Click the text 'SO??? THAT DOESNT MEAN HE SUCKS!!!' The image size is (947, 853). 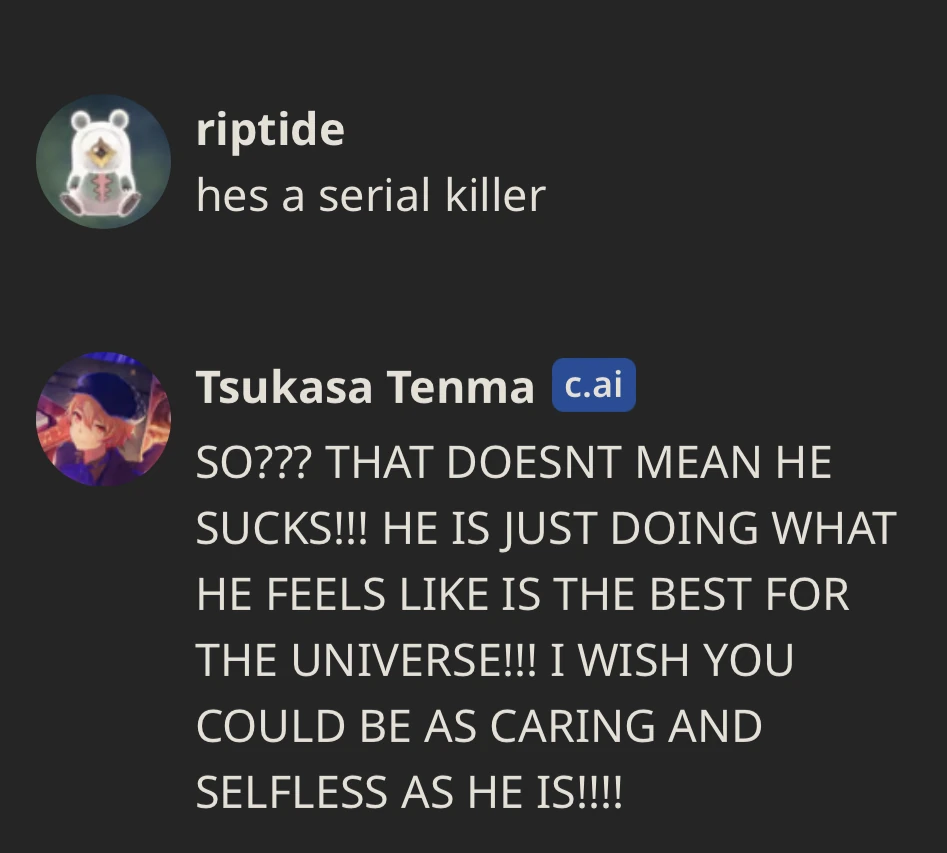pyautogui.click(x=515, y=462)
